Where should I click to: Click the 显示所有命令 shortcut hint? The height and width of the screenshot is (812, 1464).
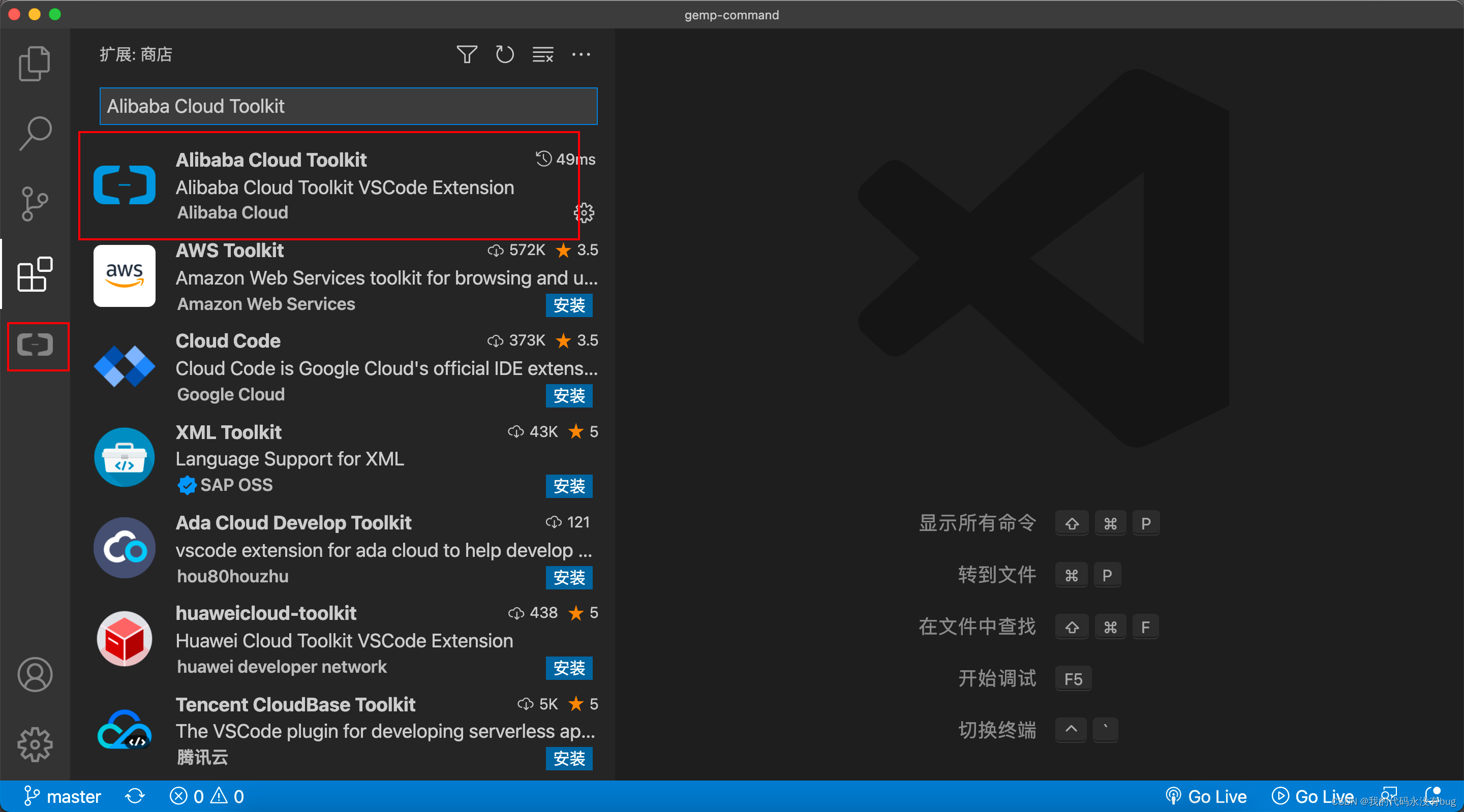coord(1039,523)
